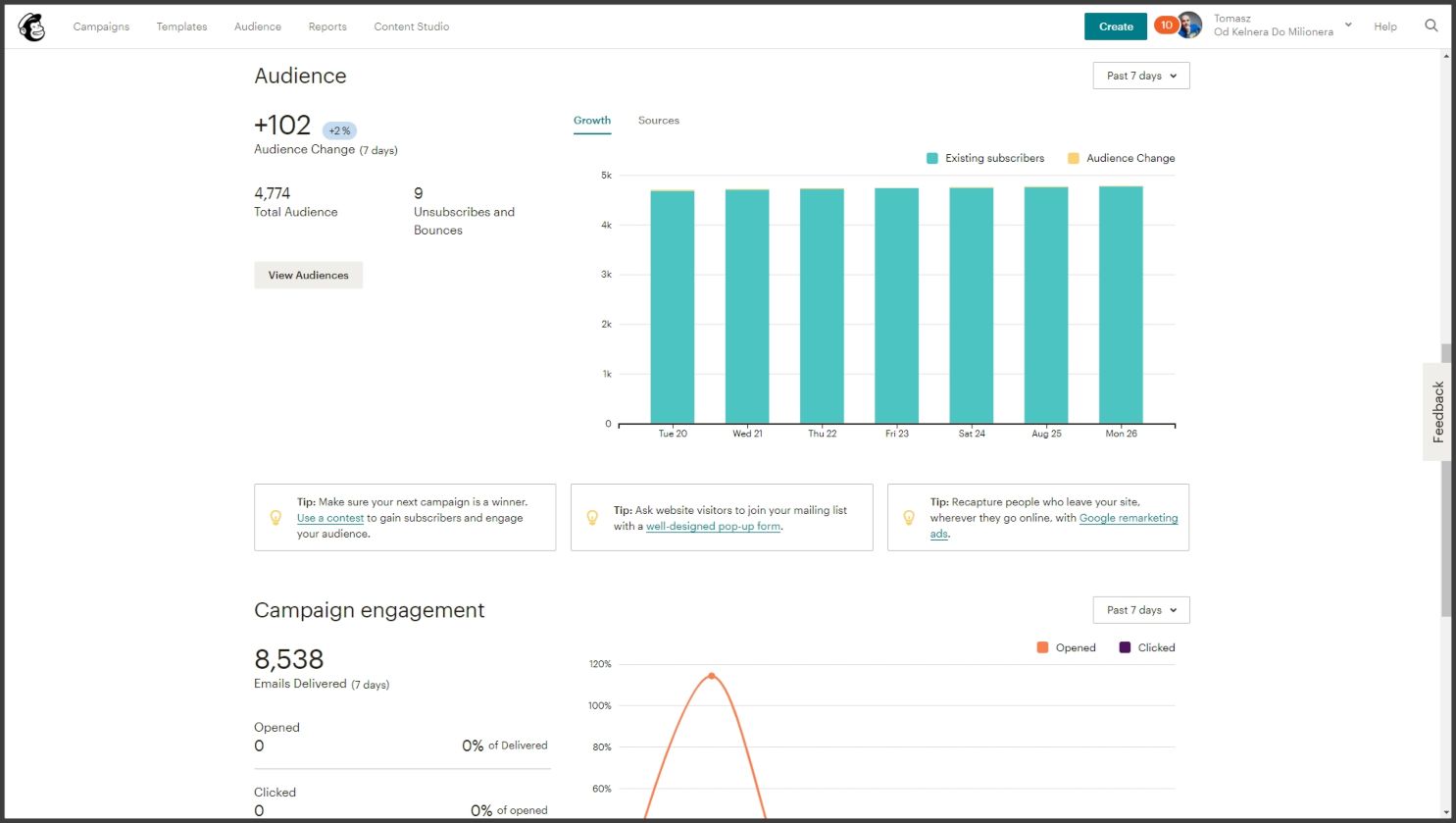Image resolution: width=1456 pixels, height=823 pixels.
Task: Click the +102 Audience Change figure
Action: (x=282, y=126)
